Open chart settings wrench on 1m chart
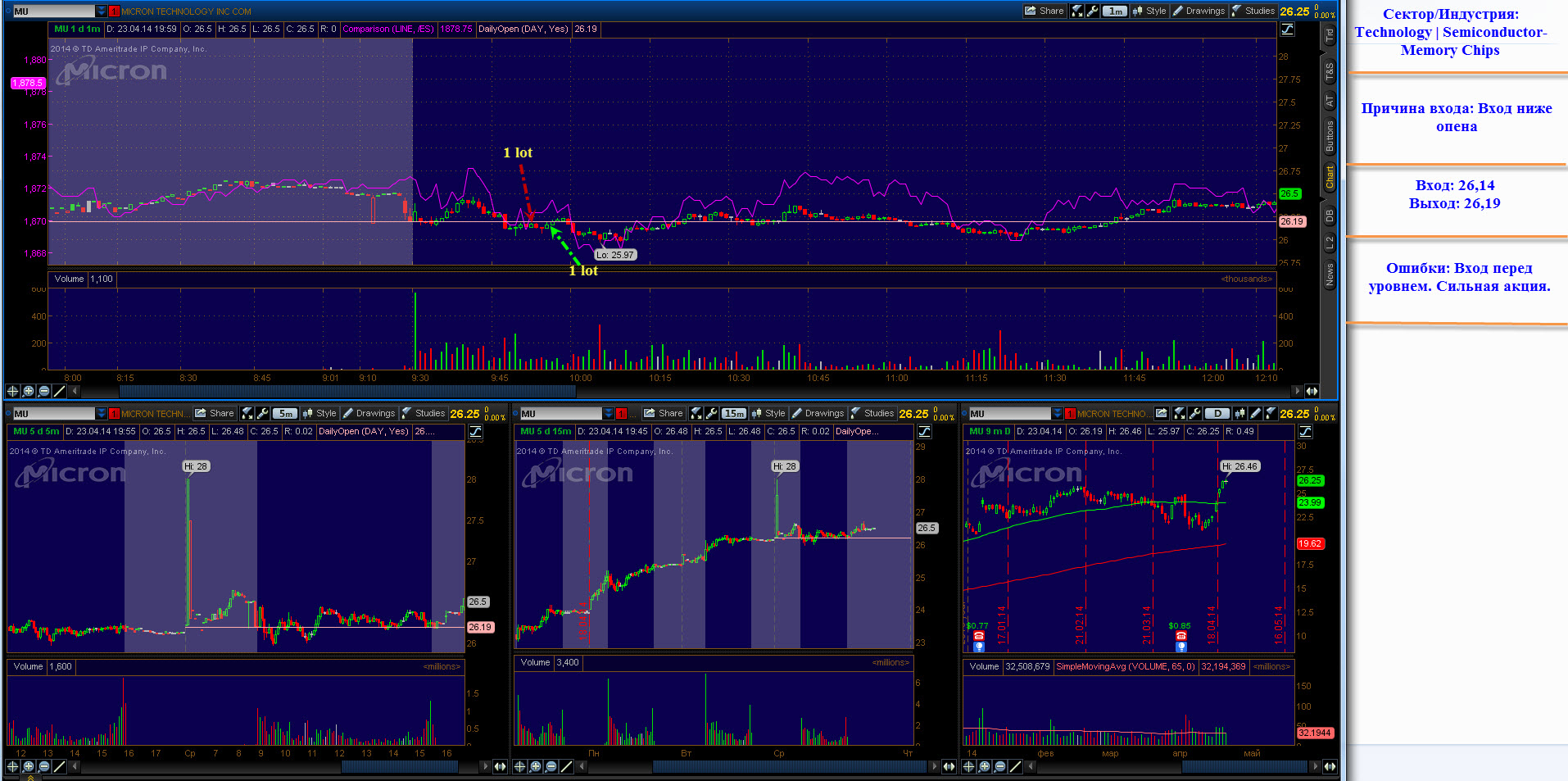The height and width of the screenshot is (781, 1568). tap(1092, 11)
